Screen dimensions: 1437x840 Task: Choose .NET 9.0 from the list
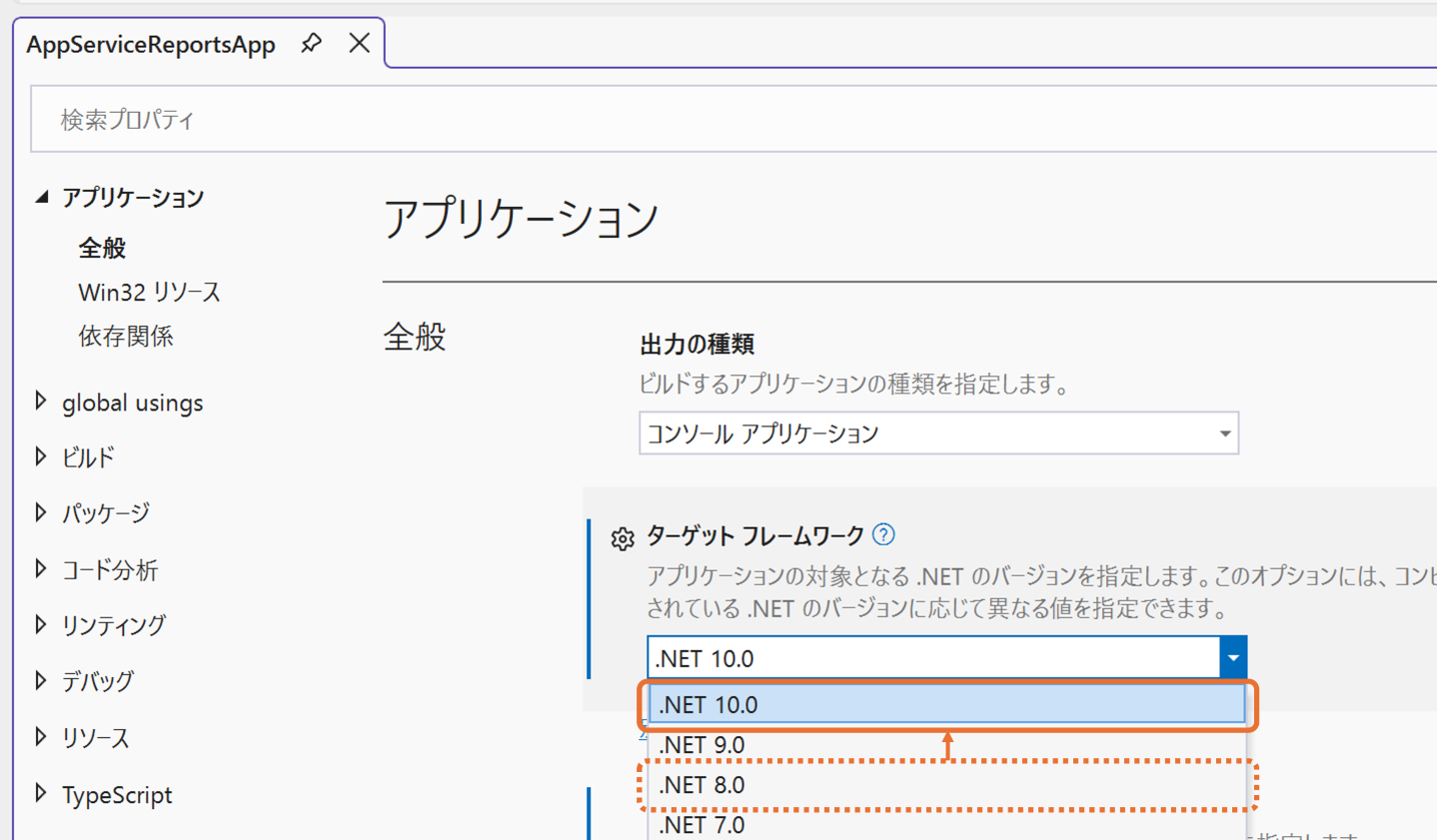(946, 745)
